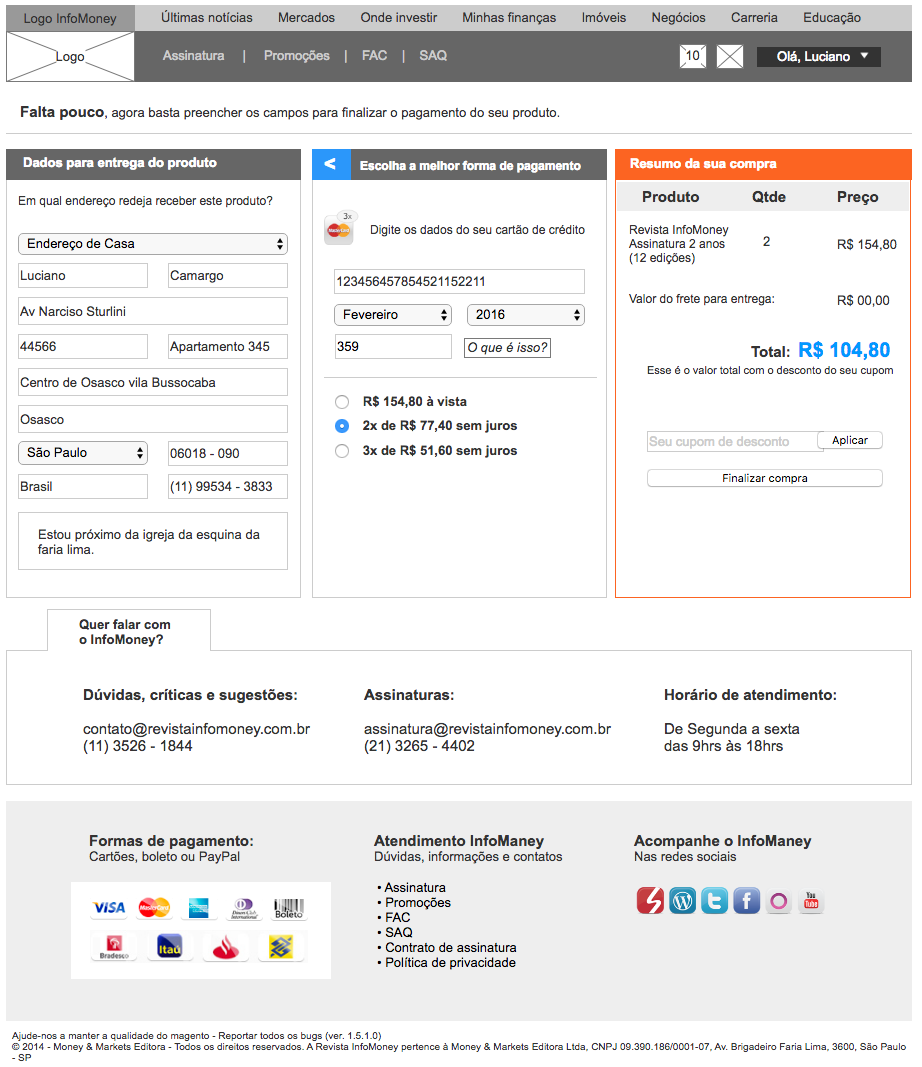Open the Endereço de Casa dropdown
This screenshot has height=1067, width=922.
tap(153, 244)
